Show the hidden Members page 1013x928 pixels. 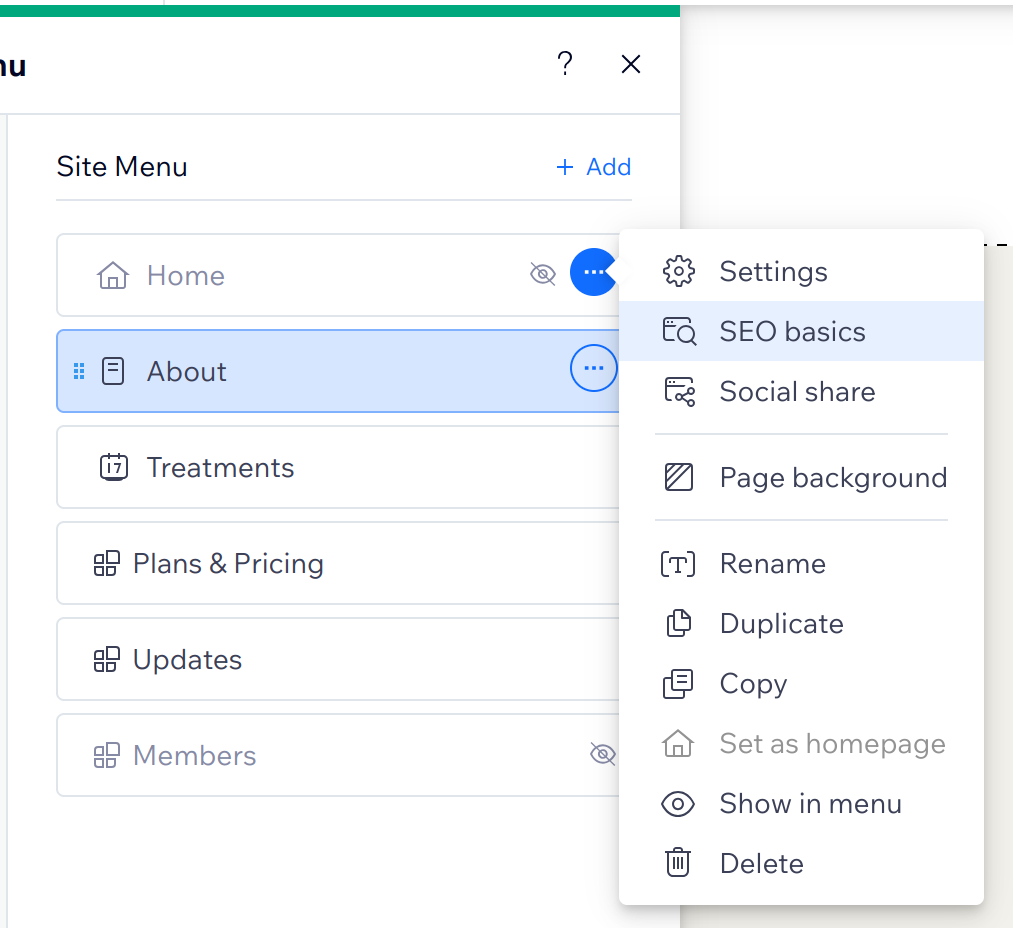click(x=603, y=755)
